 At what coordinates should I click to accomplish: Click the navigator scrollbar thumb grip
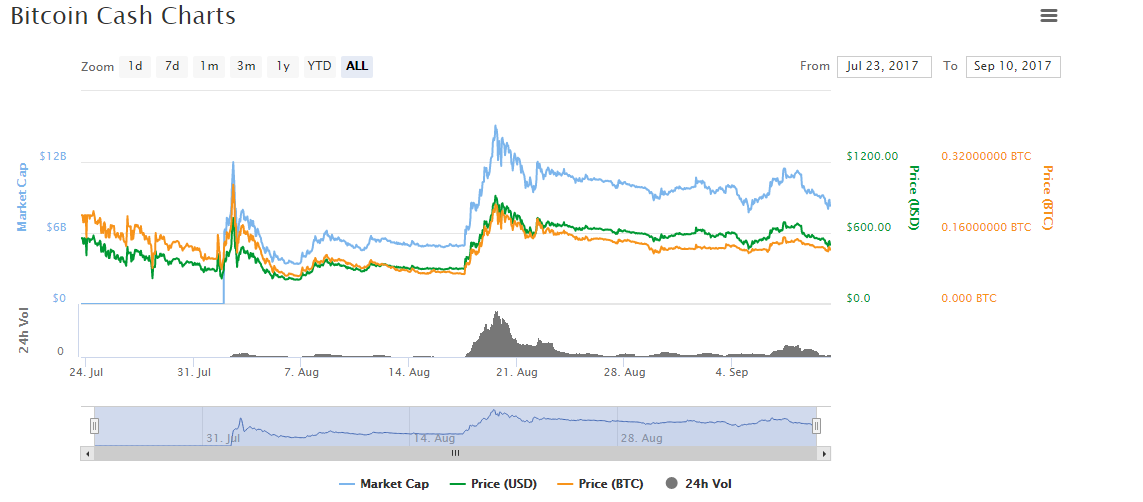click(x=456, y=453)
